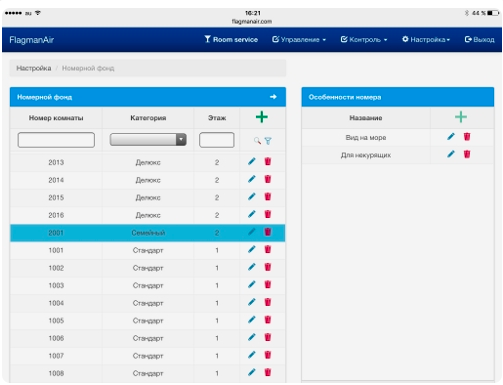Image resolution: width=503 pixels, height=385 pixels.
Task: Click the room number filter field
Action: pos(56,140)
